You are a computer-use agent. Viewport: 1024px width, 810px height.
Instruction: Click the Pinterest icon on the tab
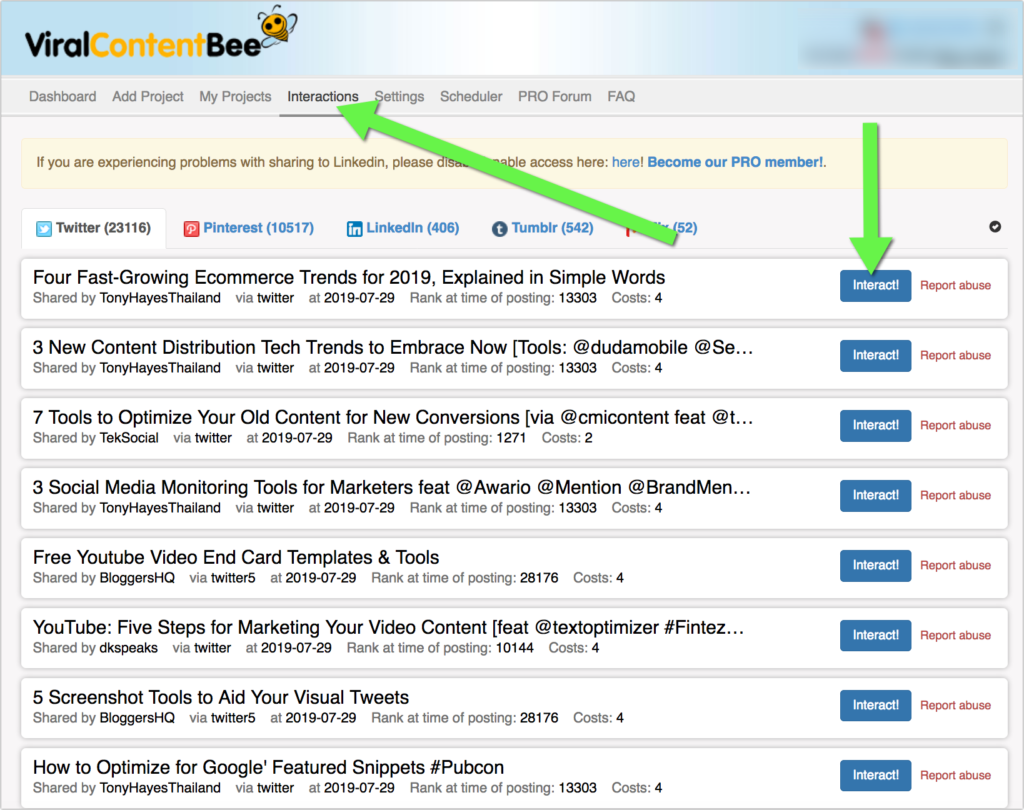[x=191, y=228]
